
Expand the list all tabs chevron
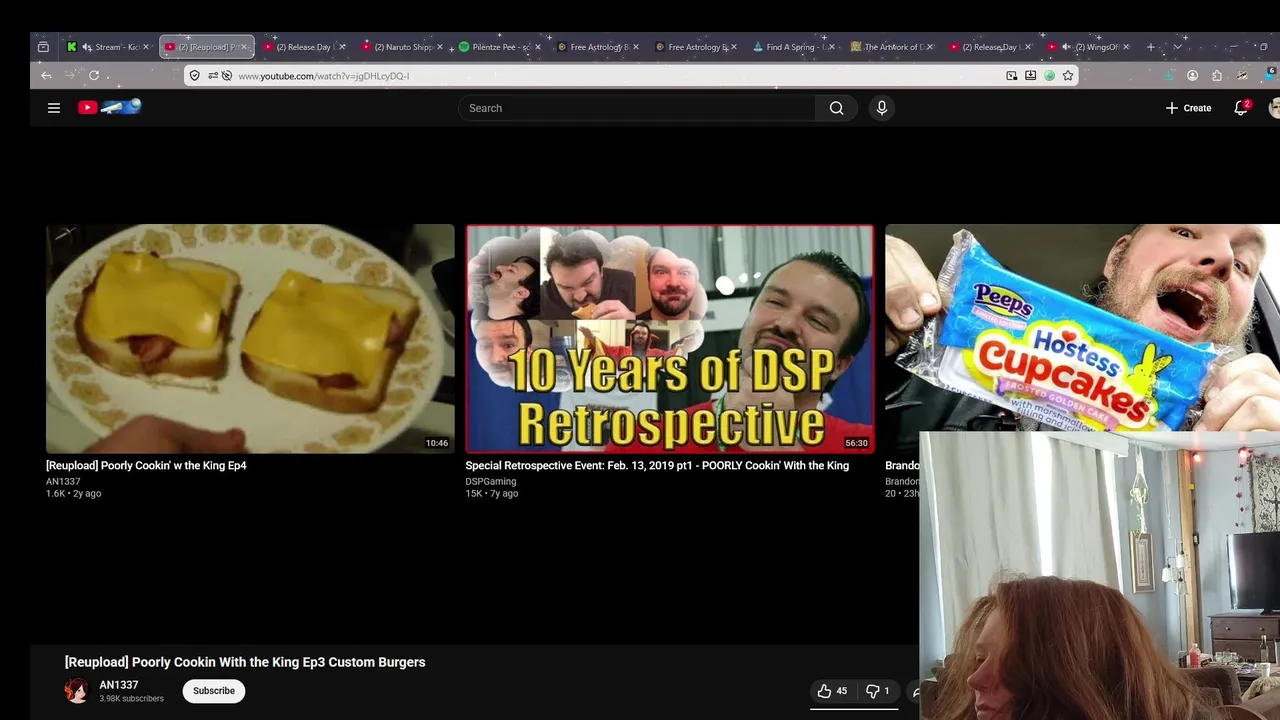1177,47
